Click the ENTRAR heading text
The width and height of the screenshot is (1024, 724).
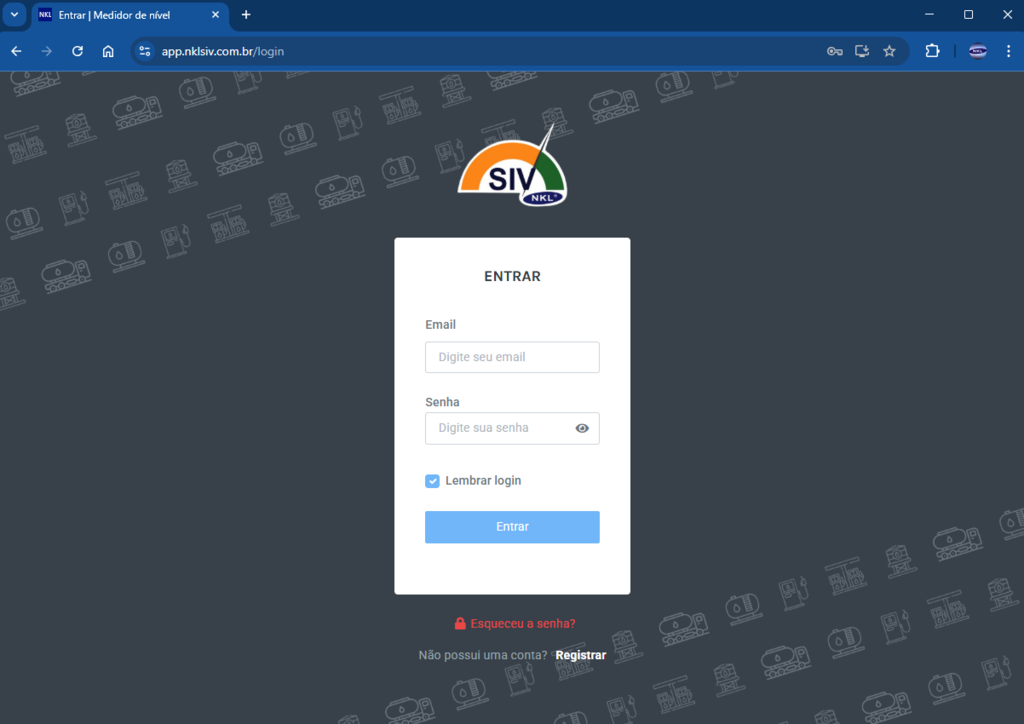pos(513,276)
